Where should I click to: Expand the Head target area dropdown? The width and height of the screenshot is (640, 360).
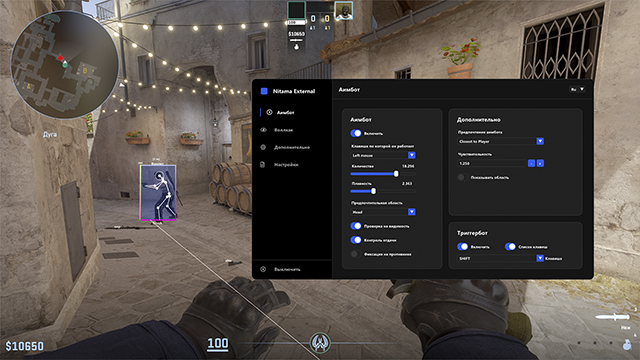[383, 212]
